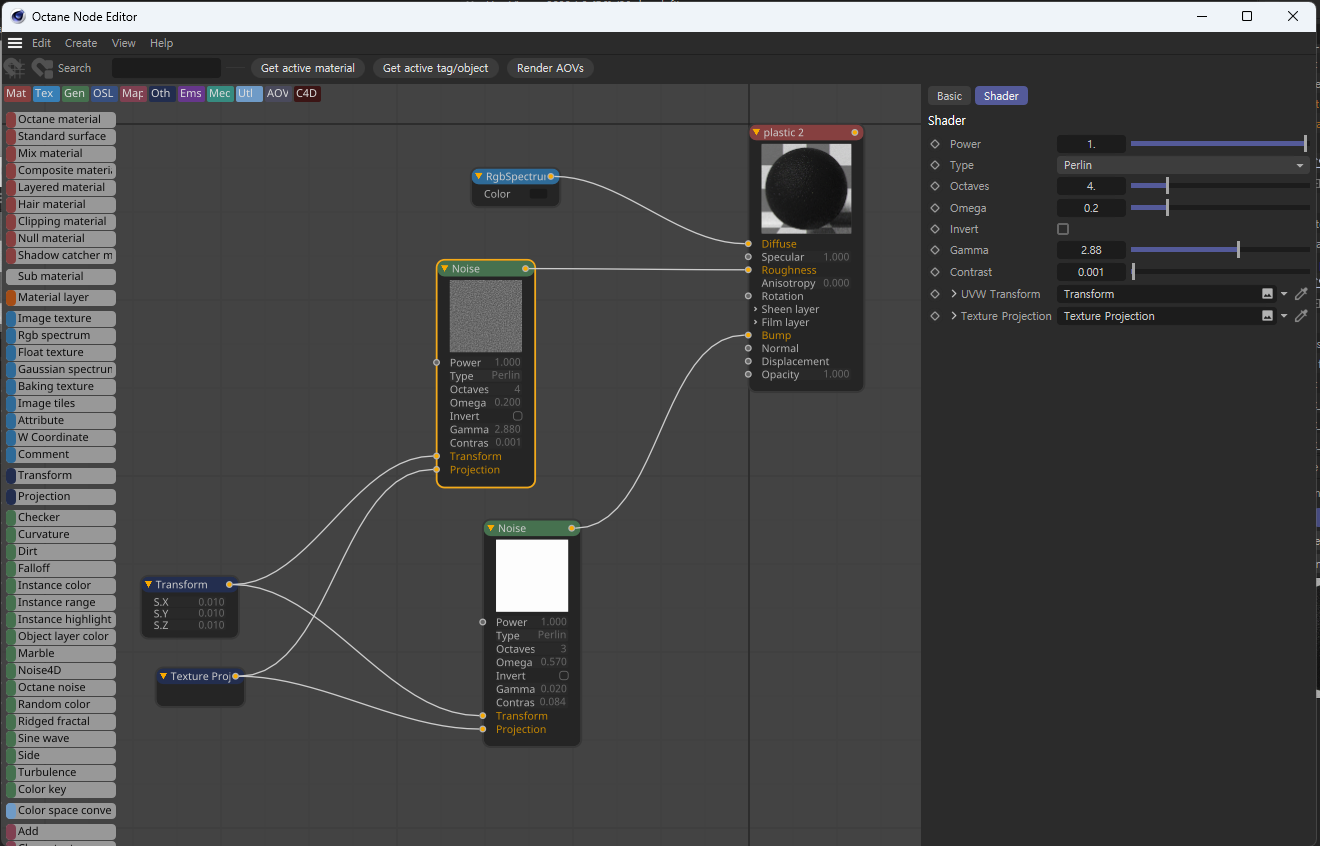Toggle the Utl node filter

click(248, 93)
